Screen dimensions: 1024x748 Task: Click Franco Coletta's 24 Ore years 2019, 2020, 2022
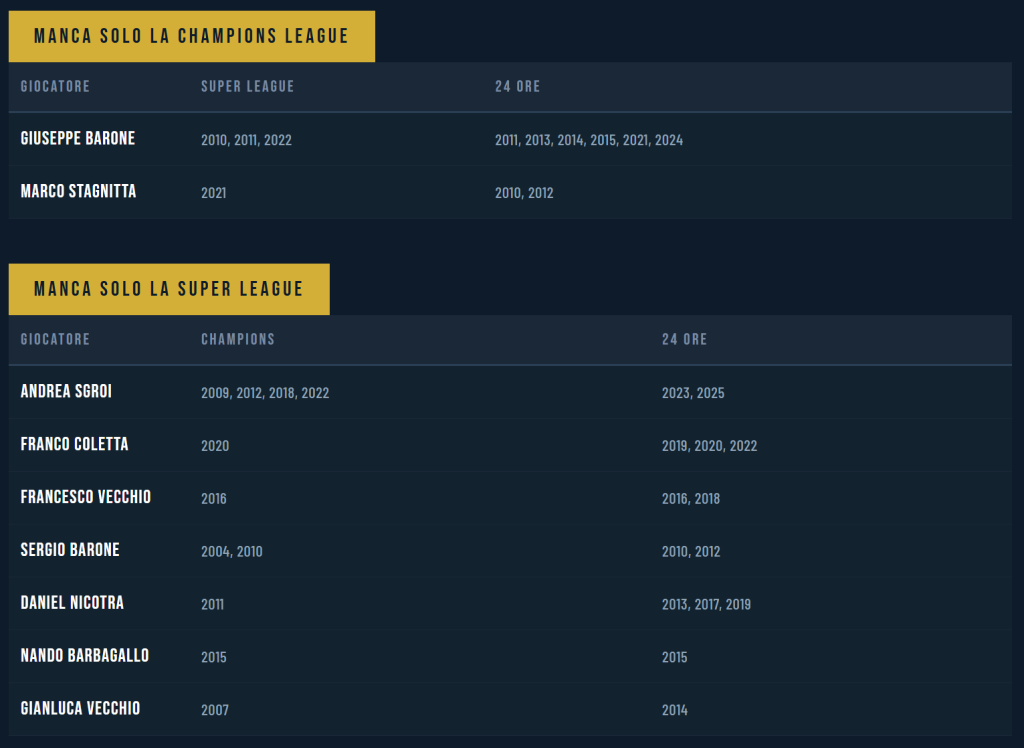[x=709, y=446]
